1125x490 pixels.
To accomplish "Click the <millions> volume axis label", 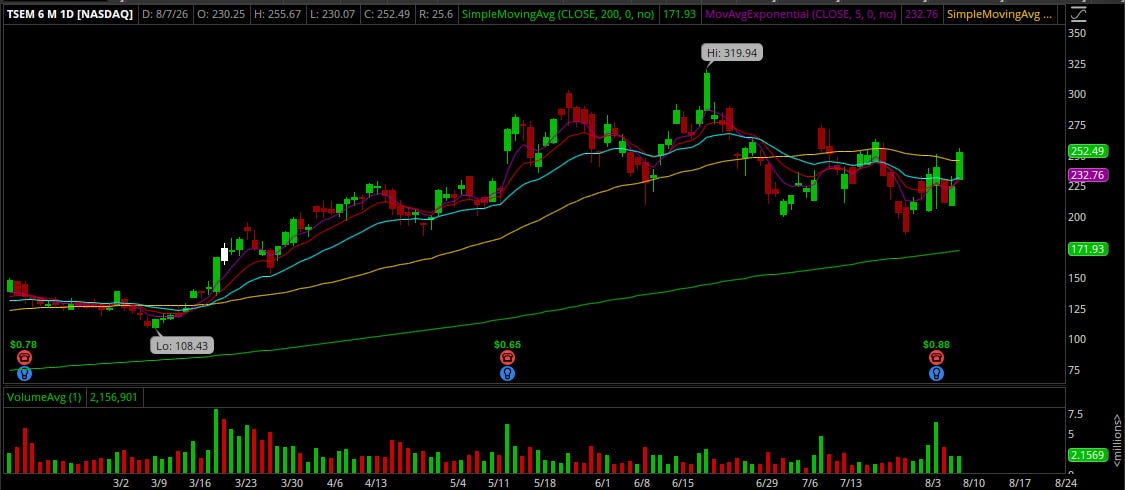I will click(x=1116, y=438).
